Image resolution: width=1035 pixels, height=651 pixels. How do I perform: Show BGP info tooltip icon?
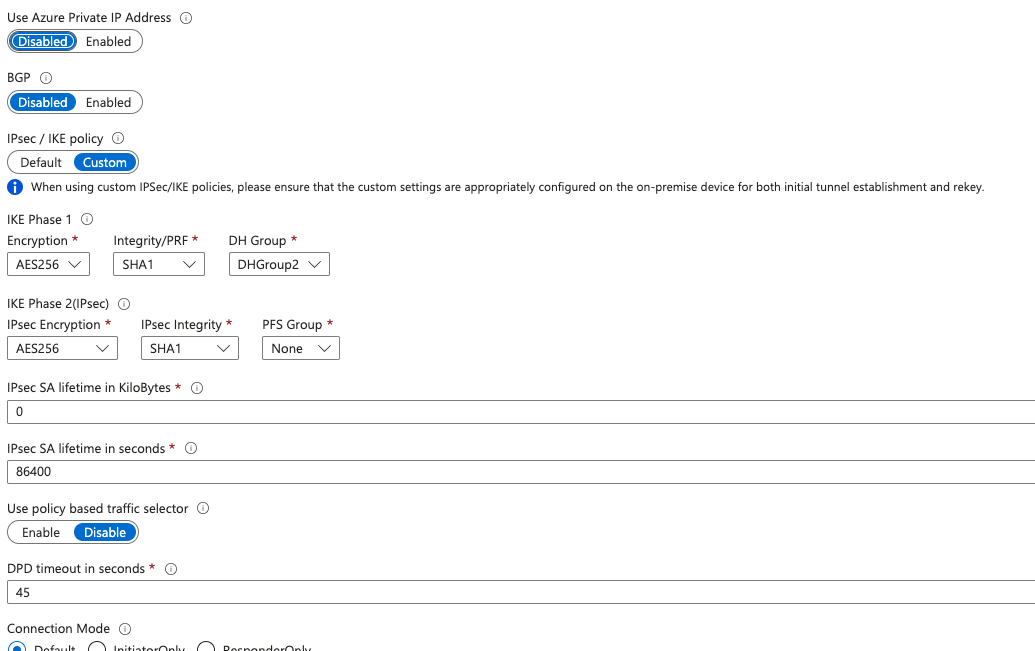[46, 78]
